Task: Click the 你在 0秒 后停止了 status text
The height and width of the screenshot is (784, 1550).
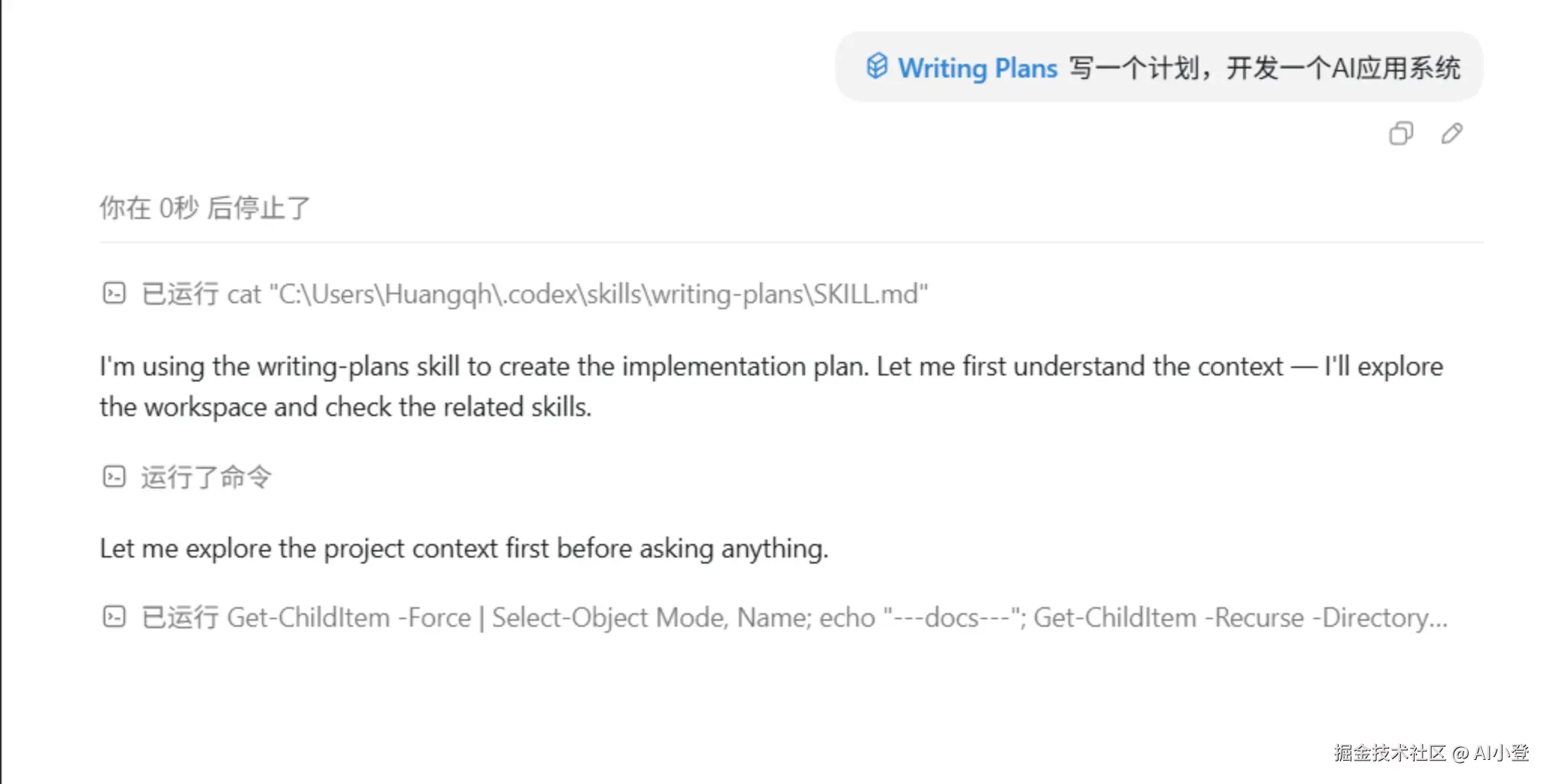Action: click(x=205, y=208)
